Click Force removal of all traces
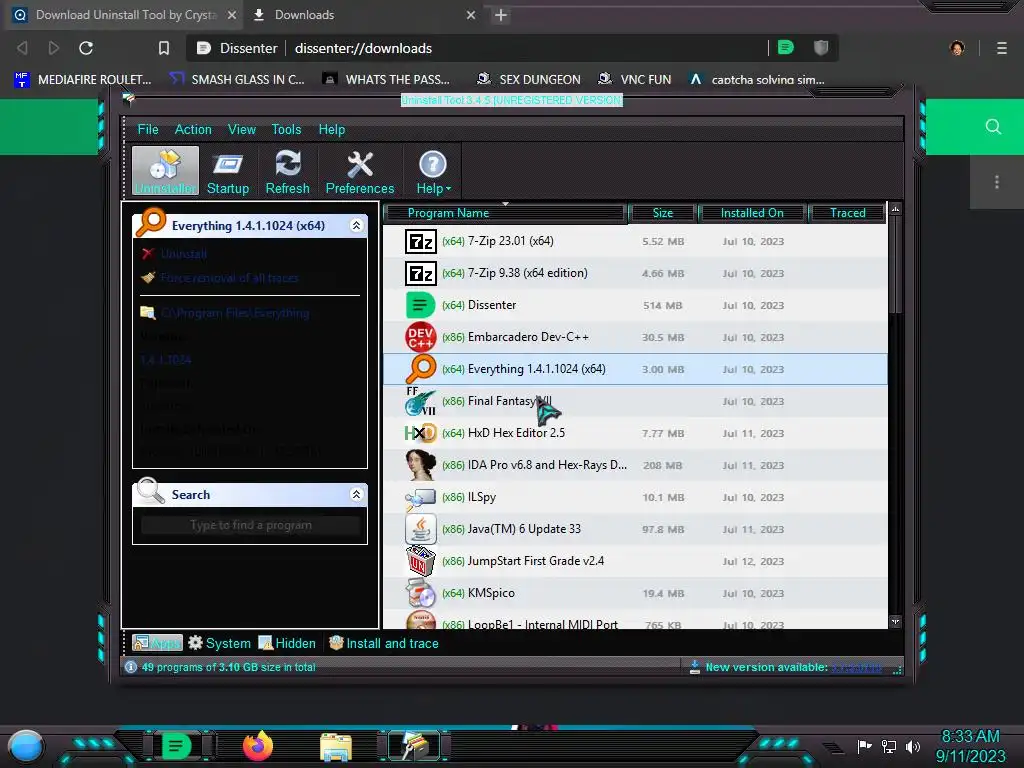Viewport: 1024px width, 768px height. pos(229,278)
